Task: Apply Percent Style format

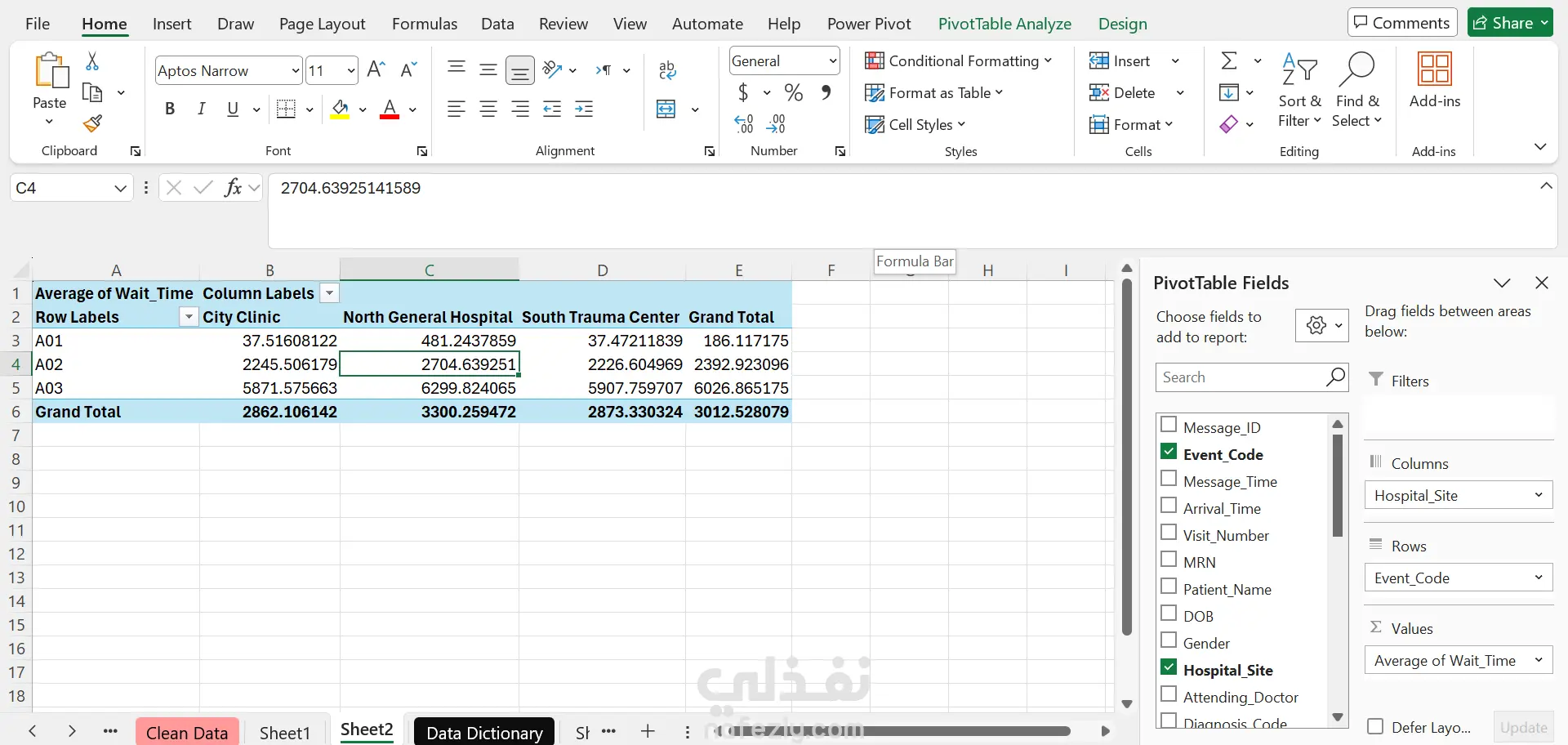Action: (x=793, y=92)
